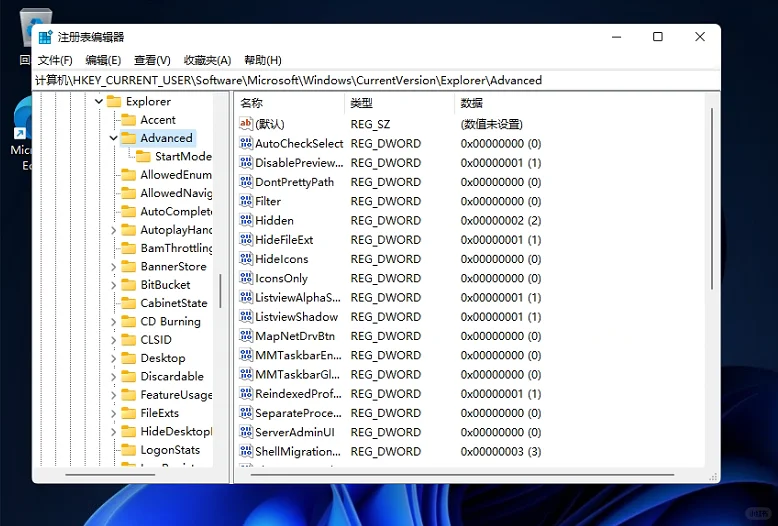
Task: Click the Advanced folder icon
Action: tap(129, 138)
